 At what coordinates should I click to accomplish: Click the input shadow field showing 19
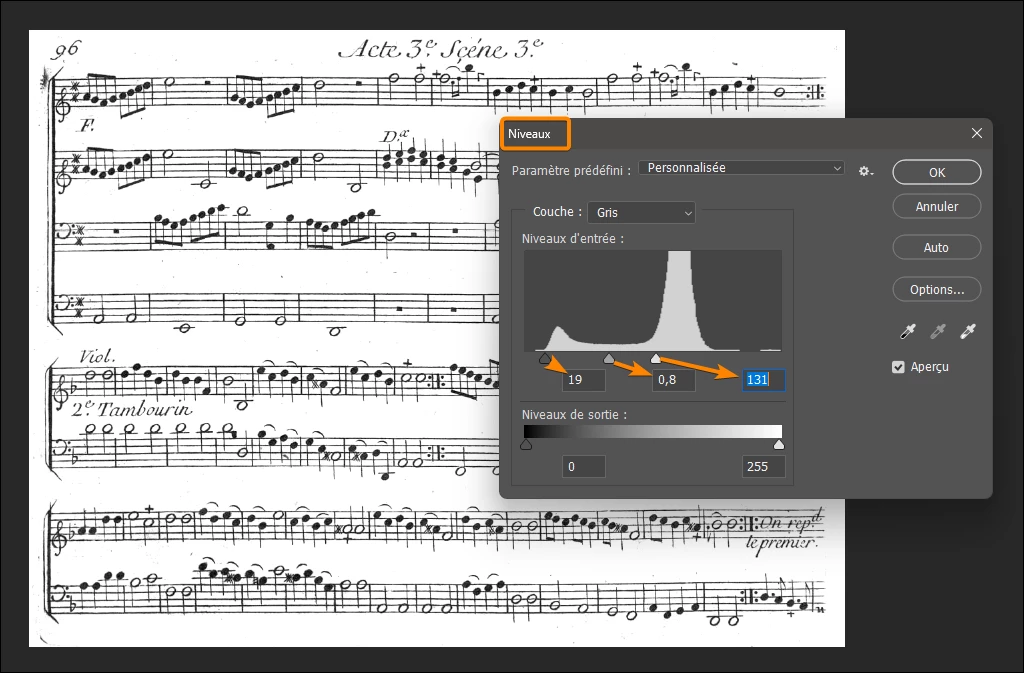click(x=584, y=380)
